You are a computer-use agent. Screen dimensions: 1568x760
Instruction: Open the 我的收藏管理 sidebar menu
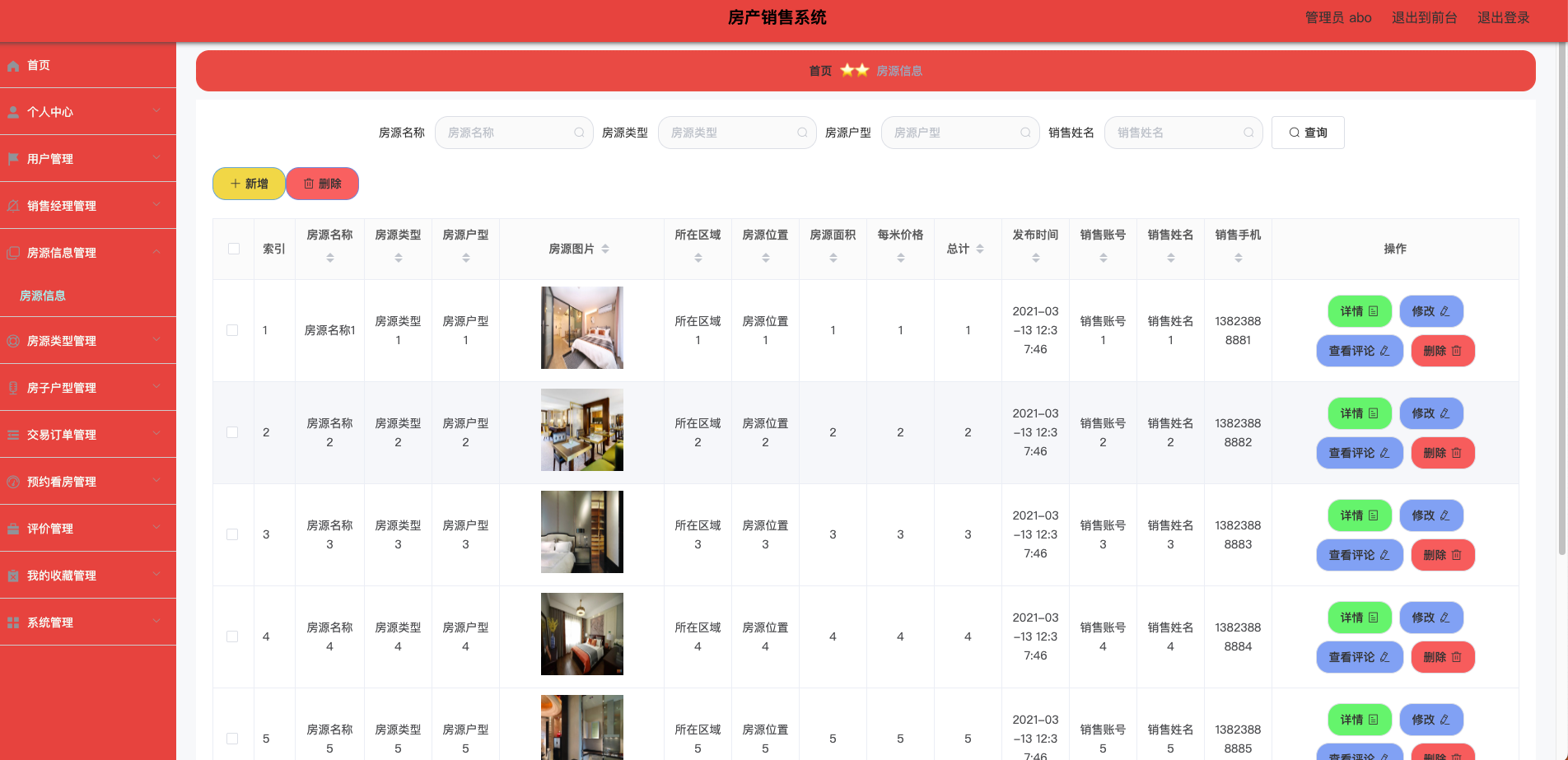(x=88, y=576)
